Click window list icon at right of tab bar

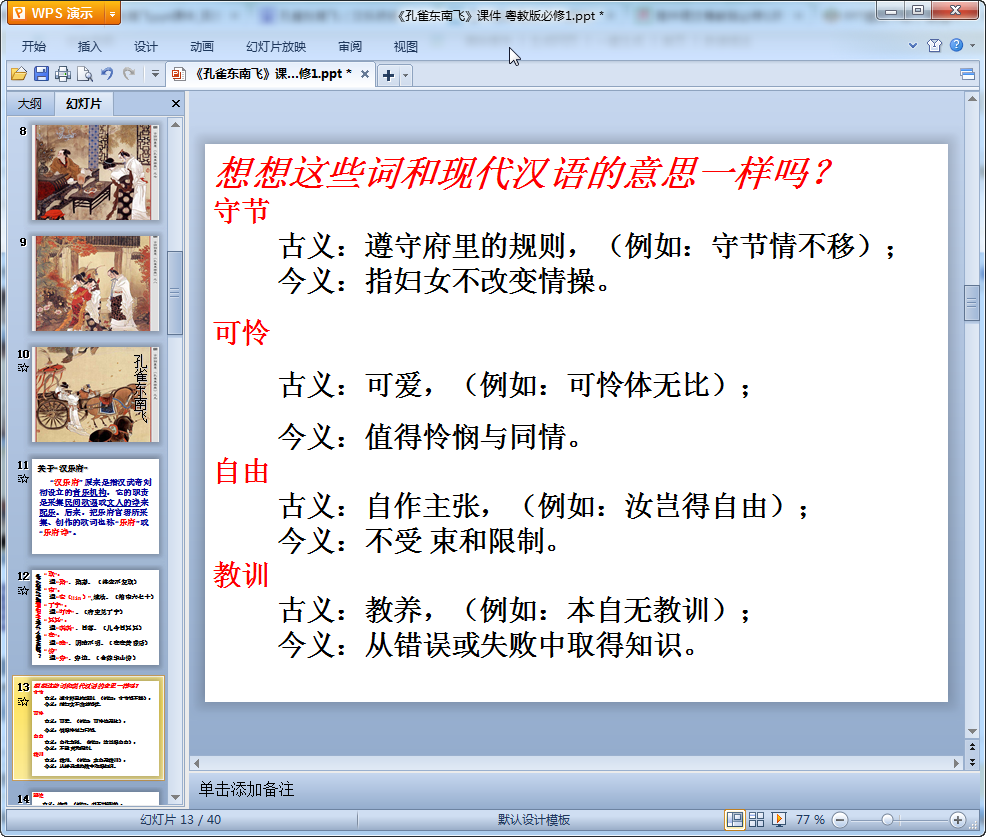coord(968,75)
